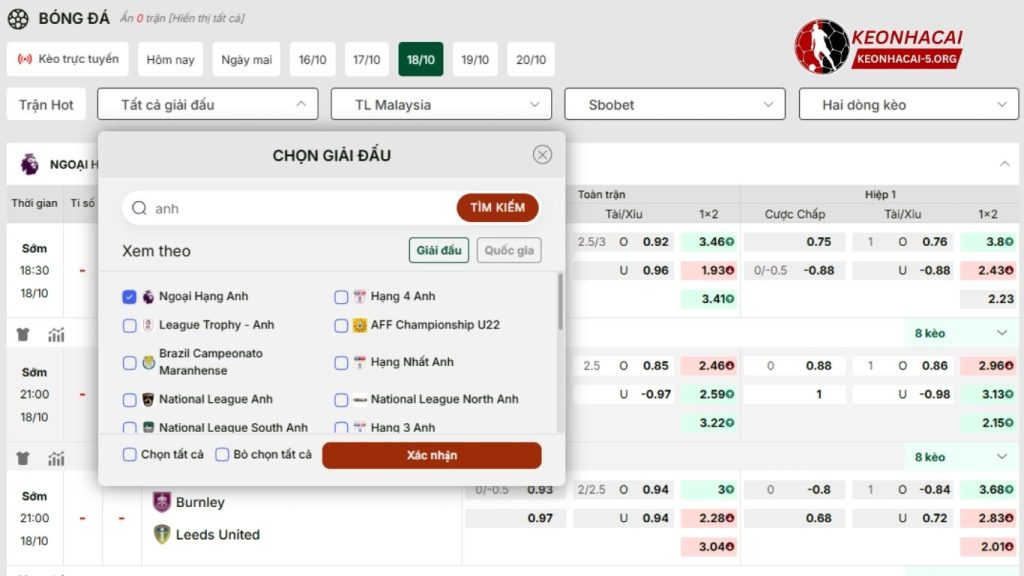Click the Keonhacai logo
The width and height of the screenshot is (1024, 576).
pos(878,47)
